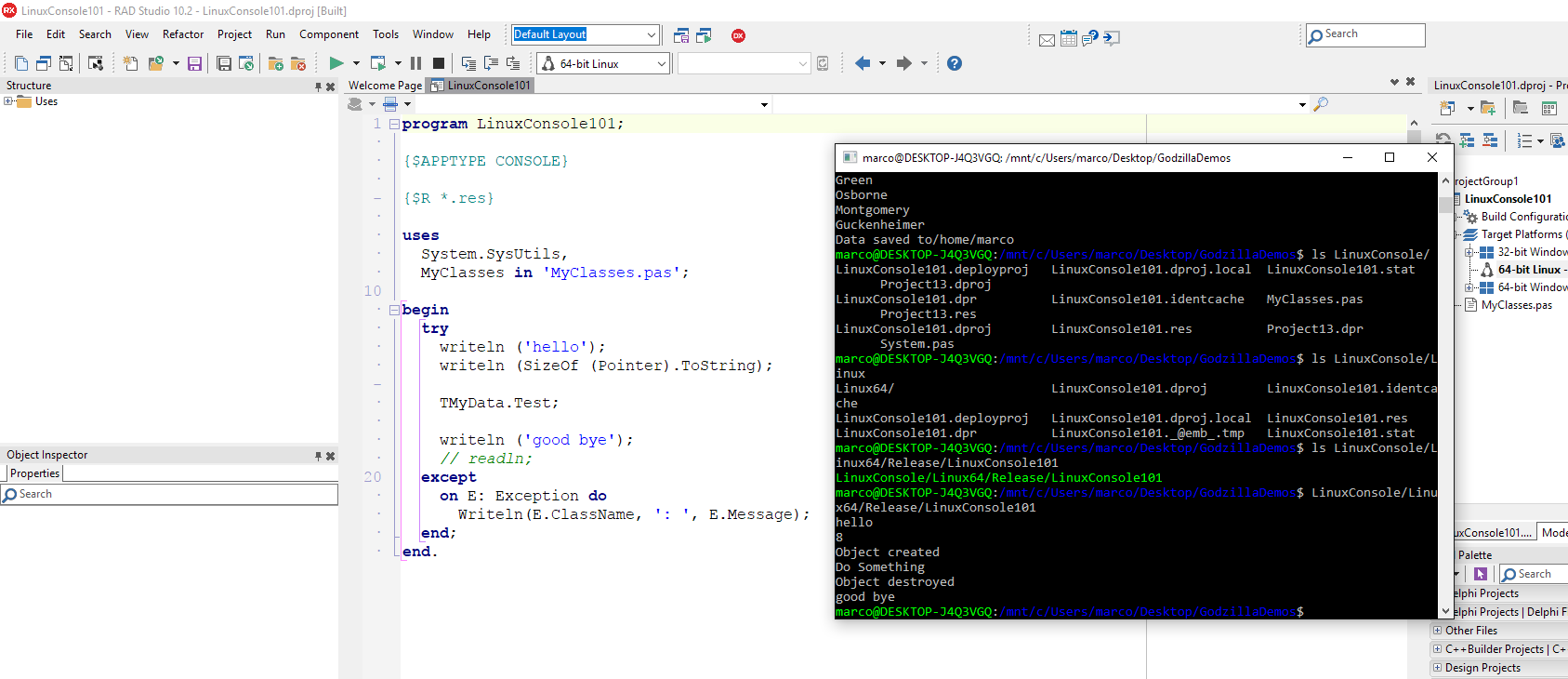Open the Run button dropdown arrow
Screen dimensions: 1568x679
pos(356,63)
